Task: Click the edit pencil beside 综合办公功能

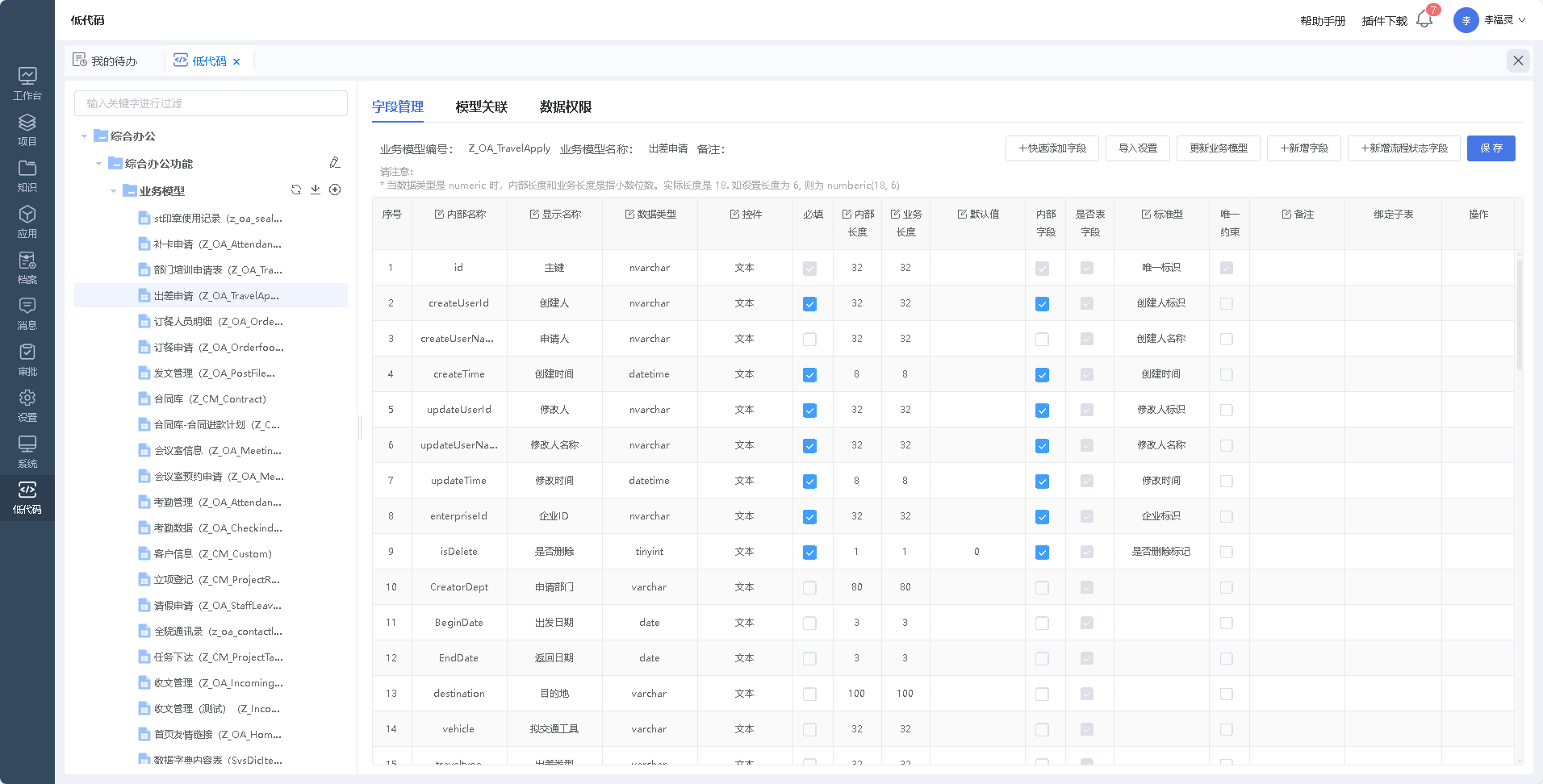Action: click(335, 163)
